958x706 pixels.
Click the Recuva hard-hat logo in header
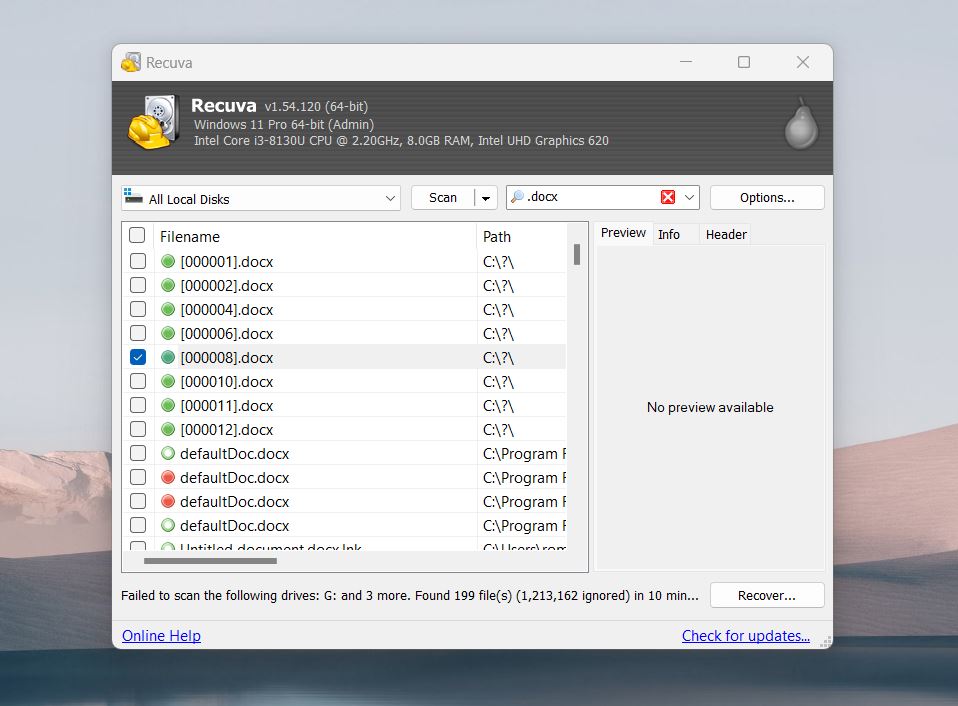(153, 122)
